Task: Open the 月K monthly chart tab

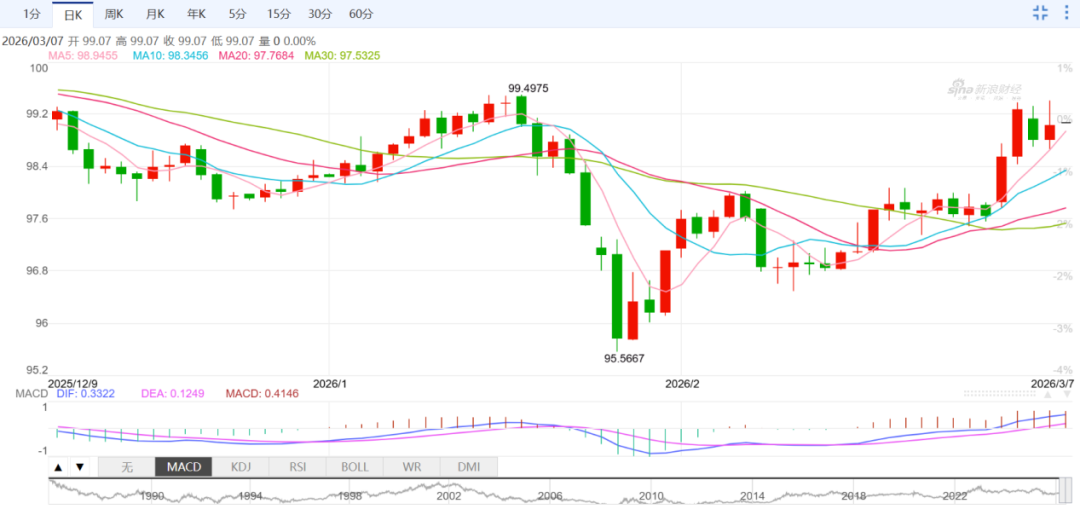Action: (x=155, y=14)
